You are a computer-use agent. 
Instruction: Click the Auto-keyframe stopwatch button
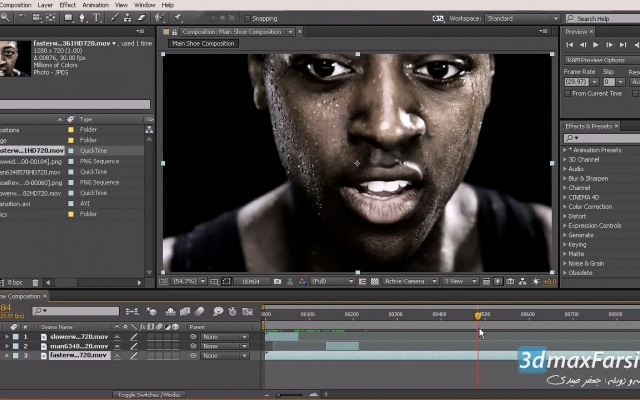(232, 312)
